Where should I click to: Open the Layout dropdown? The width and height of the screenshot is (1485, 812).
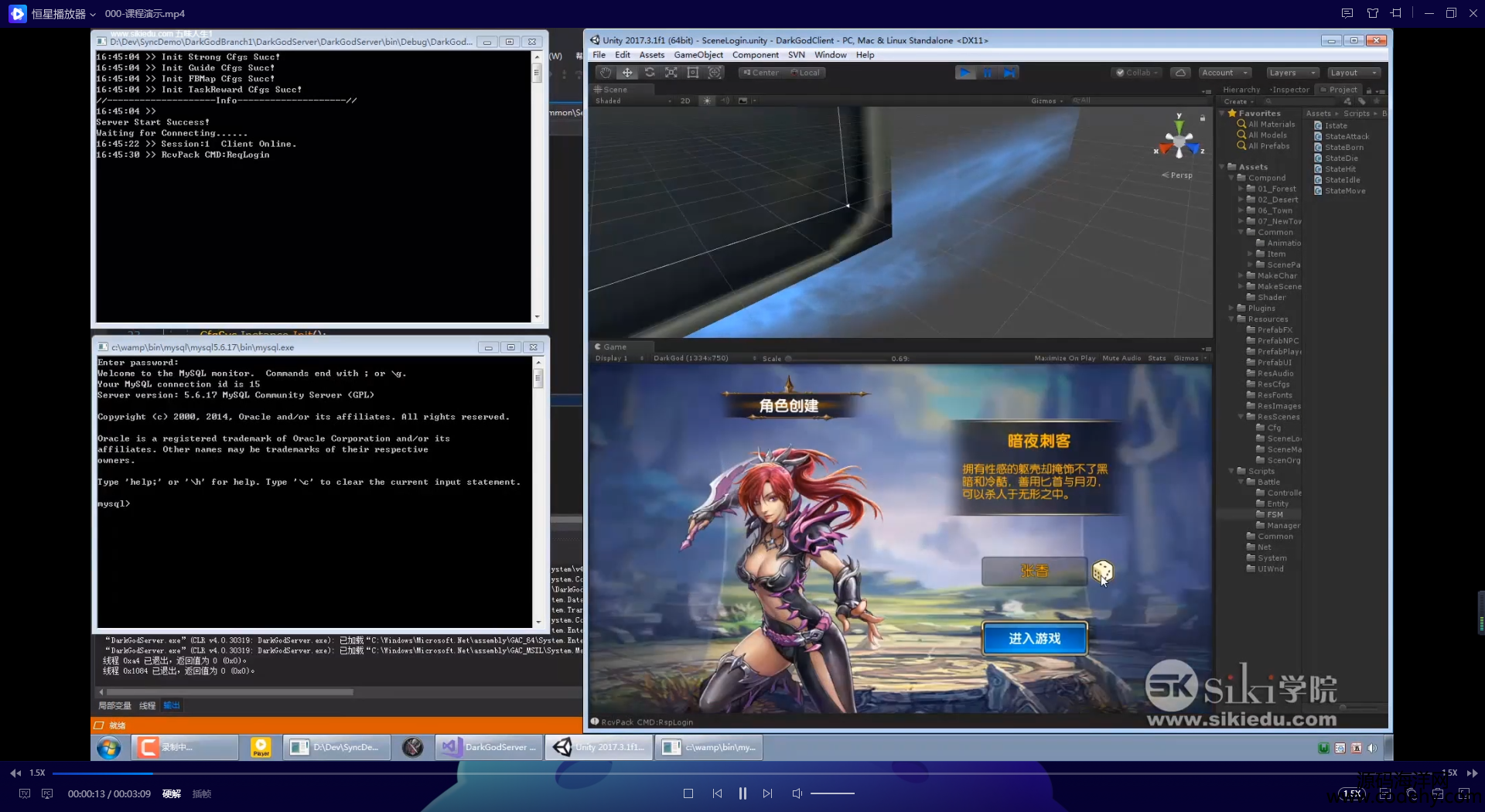click(1354, 73)
